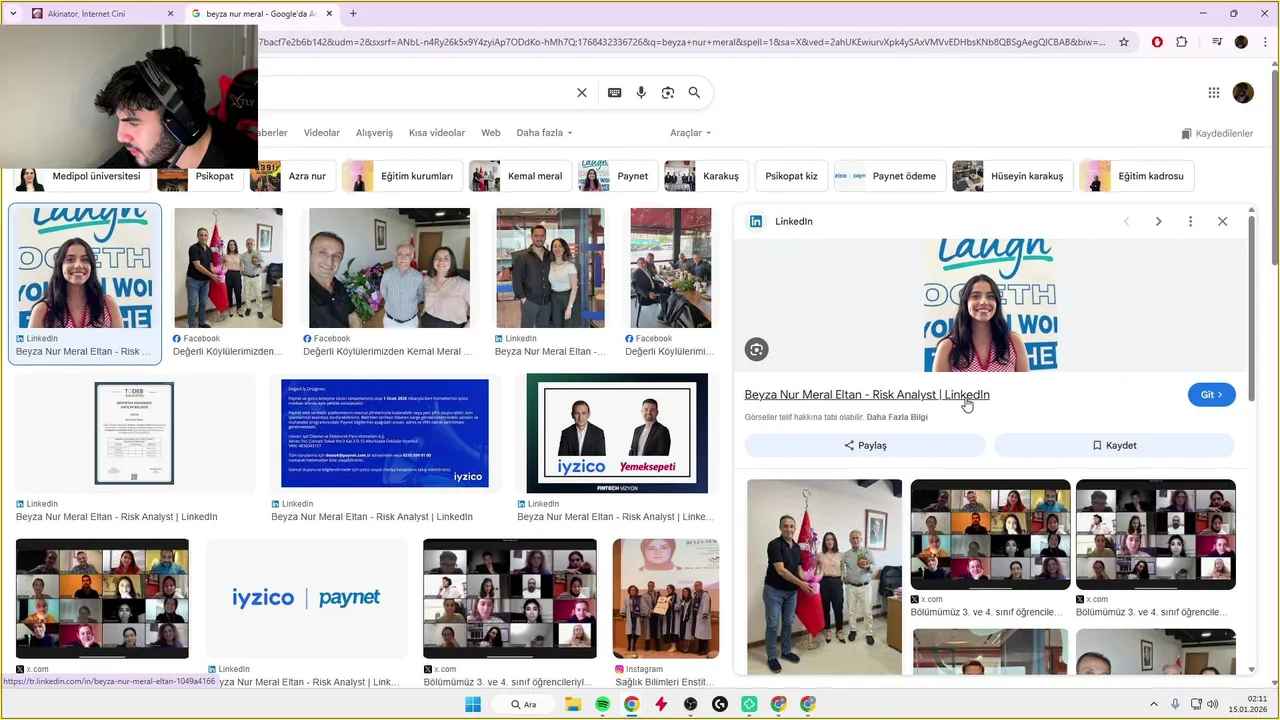Screen dimensions: 1280x720
Task: Open Windows Start menu
Action: click(473, 704)
